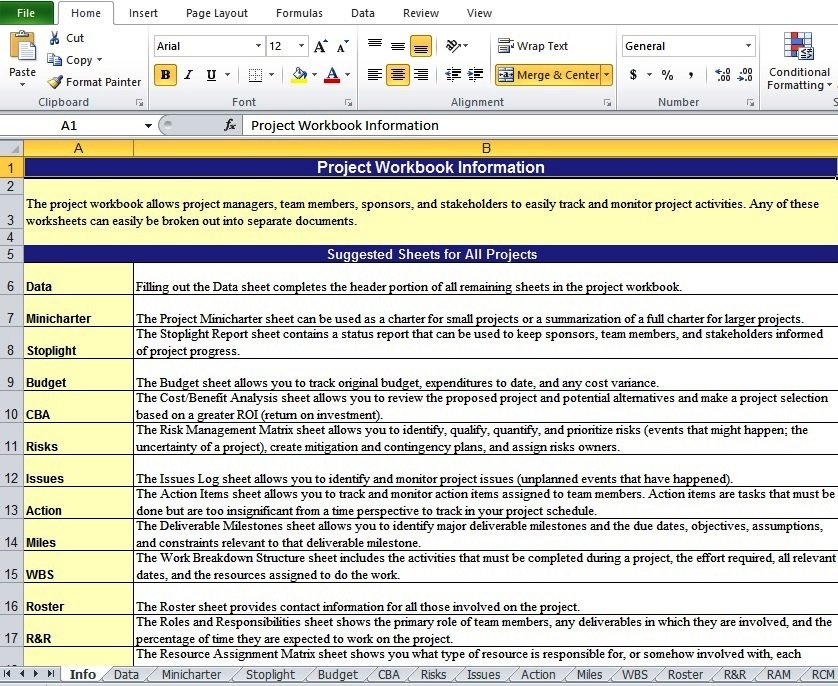The width and height of the screenshot is (838, 686).
Task: Apply the red Font Color
Action: (332, 75)
